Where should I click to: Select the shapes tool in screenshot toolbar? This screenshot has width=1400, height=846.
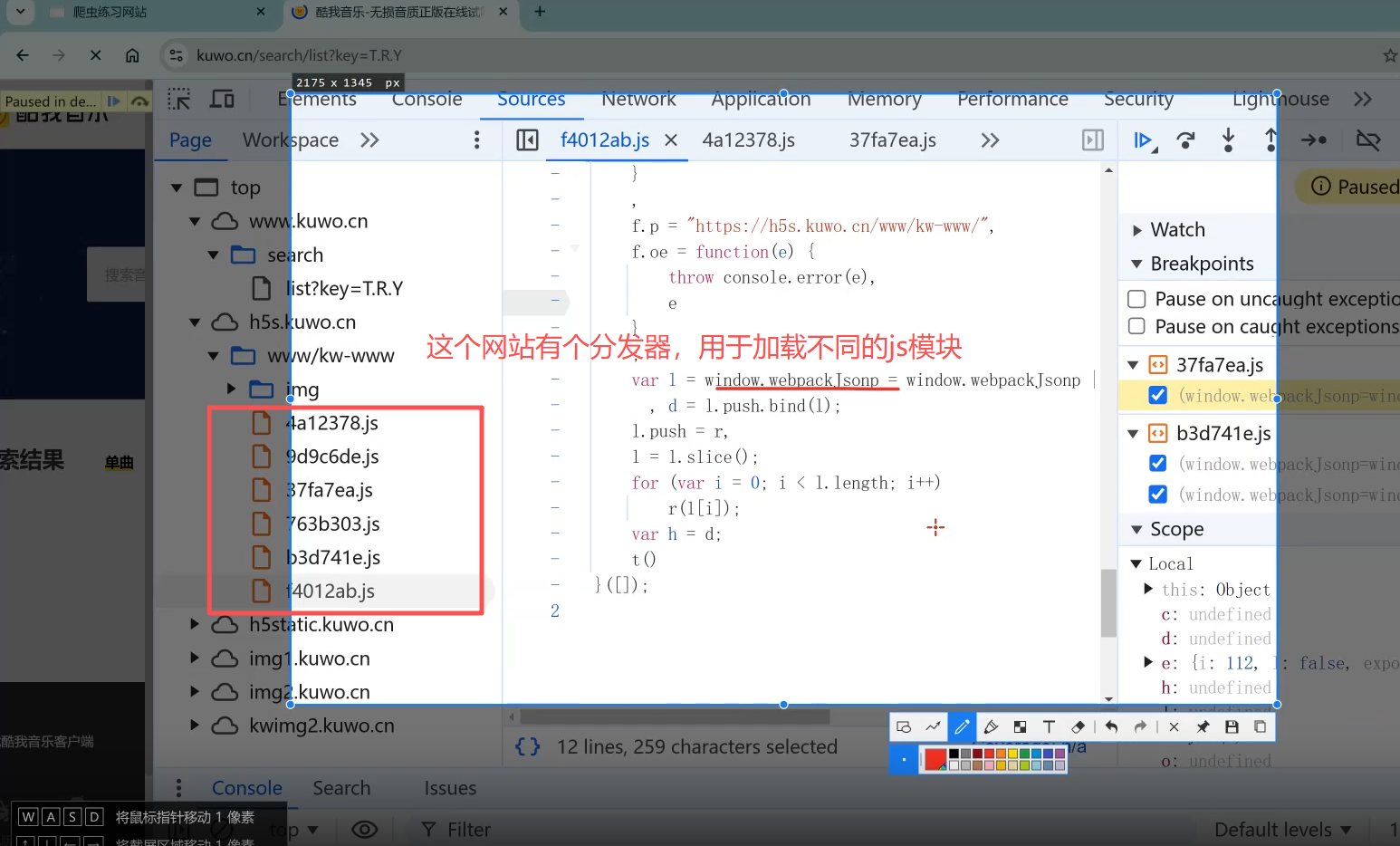pos(904,726)
